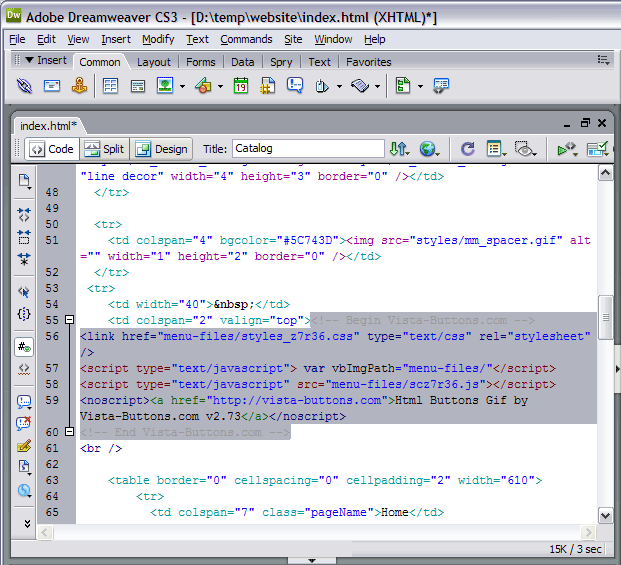Click the Hyperlink insert icon

click(x=24, y=86)
